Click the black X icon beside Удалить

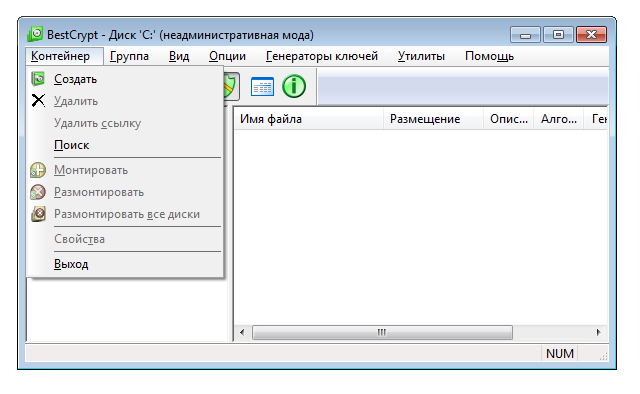tap(38, 100)
